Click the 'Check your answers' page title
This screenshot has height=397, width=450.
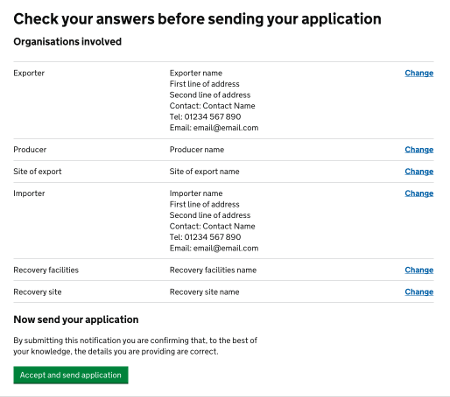pyautogui.click(x=197, y=19)
